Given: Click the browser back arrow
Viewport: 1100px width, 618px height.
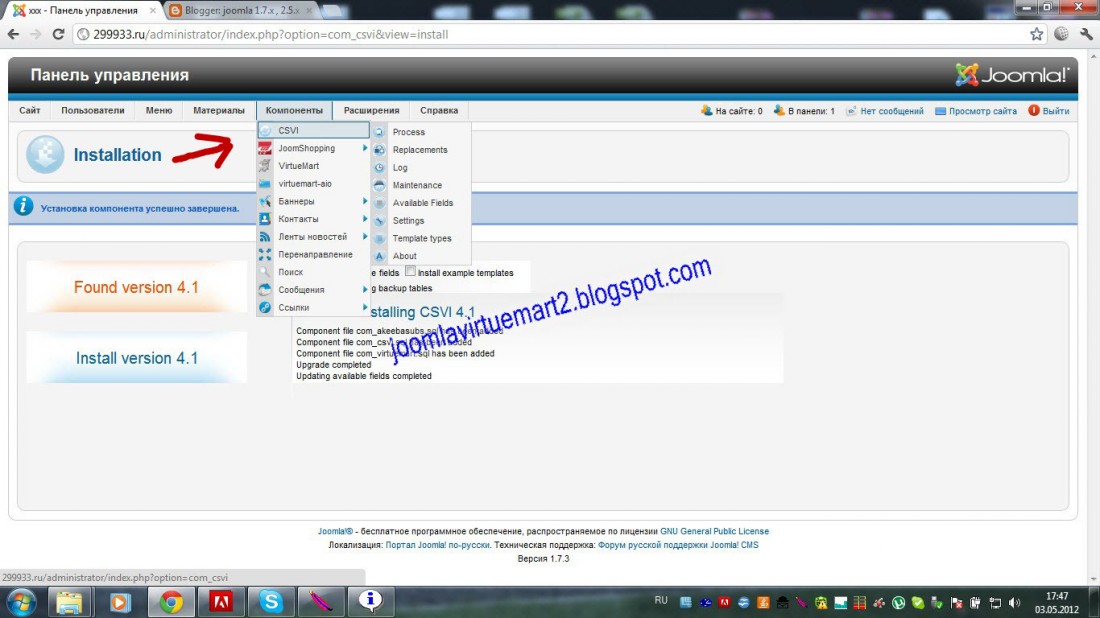Looking at the screenshot, I should click(13, 34).
